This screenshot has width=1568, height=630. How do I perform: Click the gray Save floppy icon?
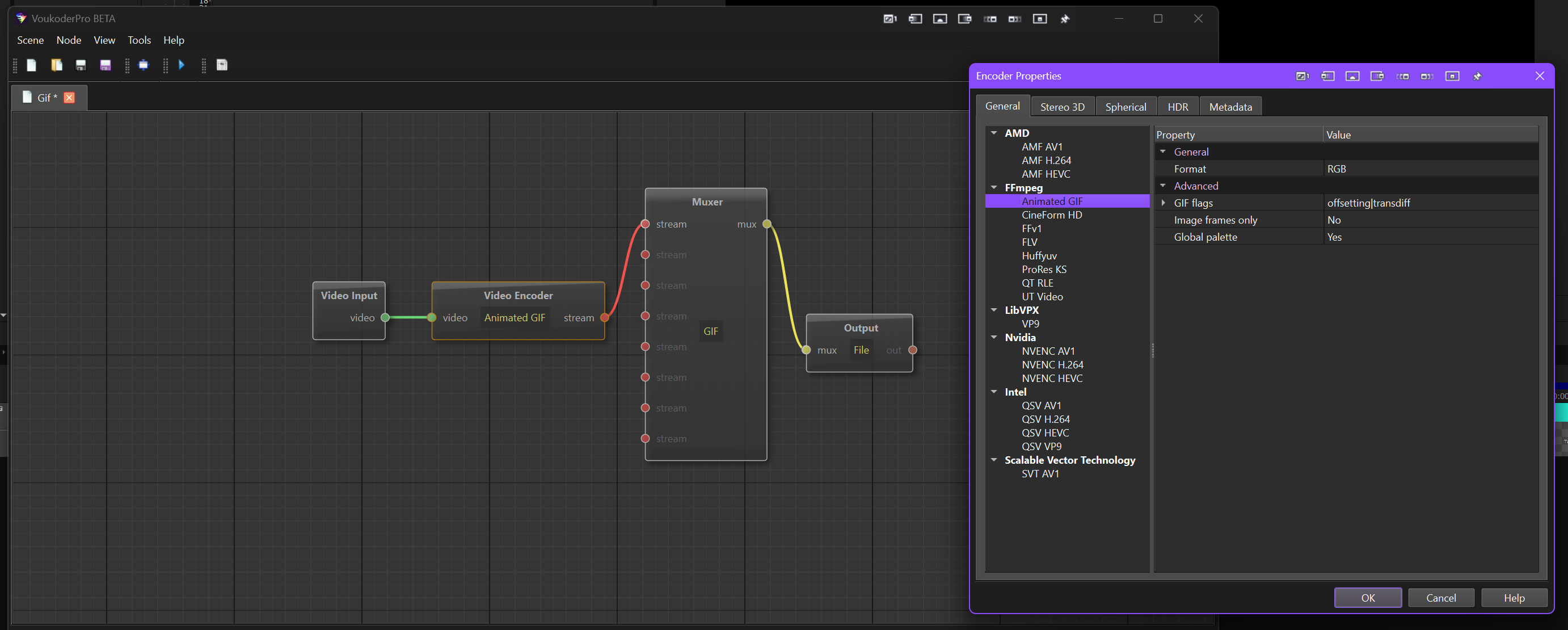81,65
